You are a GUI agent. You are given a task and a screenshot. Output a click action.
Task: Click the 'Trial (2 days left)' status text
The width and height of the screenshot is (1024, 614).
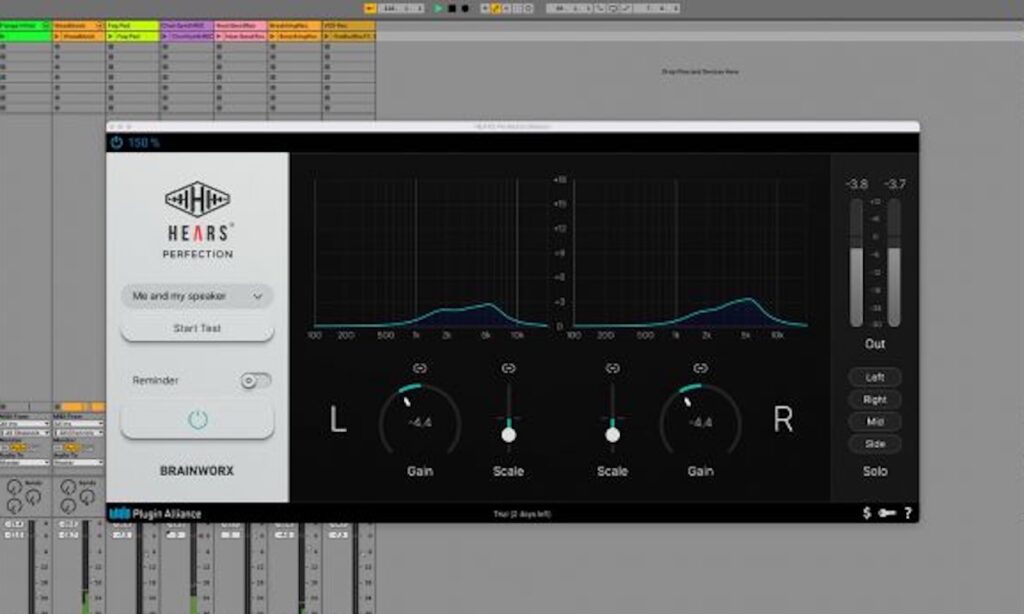click(522, 514)
